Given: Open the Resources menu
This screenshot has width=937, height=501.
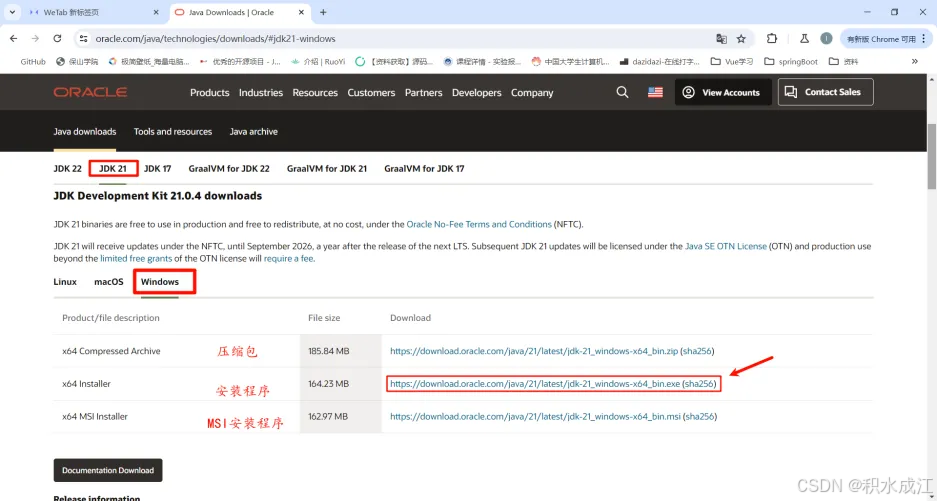Looking at the screenshot, I should click(315, 93).
